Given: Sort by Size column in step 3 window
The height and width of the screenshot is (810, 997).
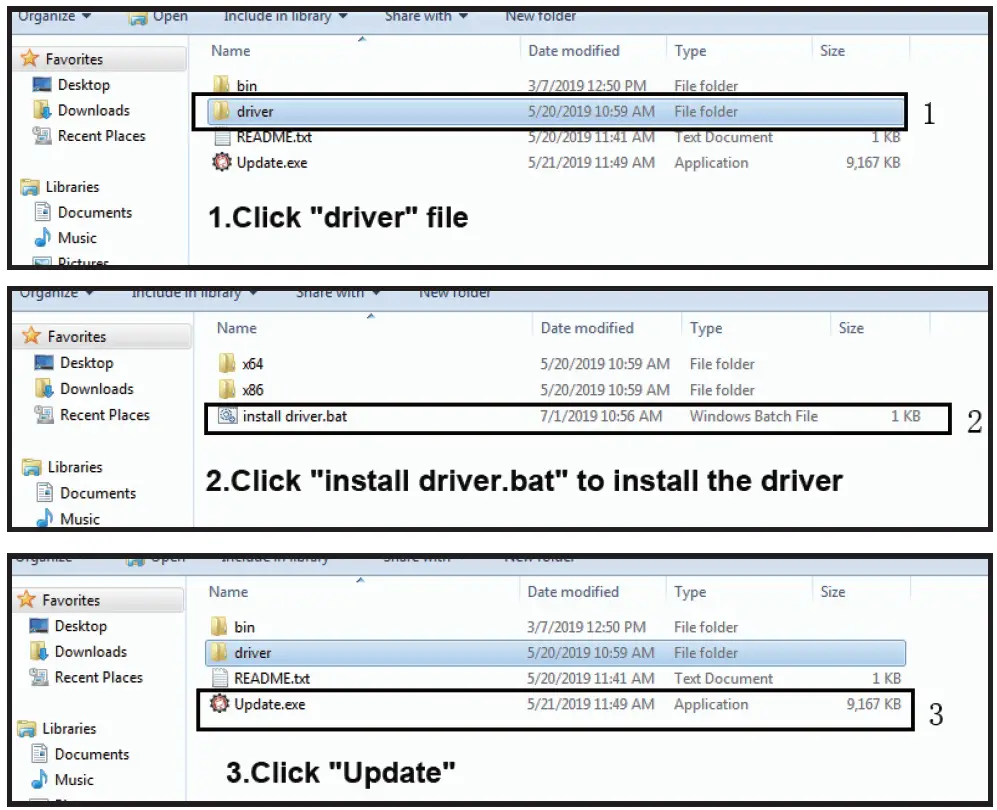Looking at the screenshot, I should (832, 592).
